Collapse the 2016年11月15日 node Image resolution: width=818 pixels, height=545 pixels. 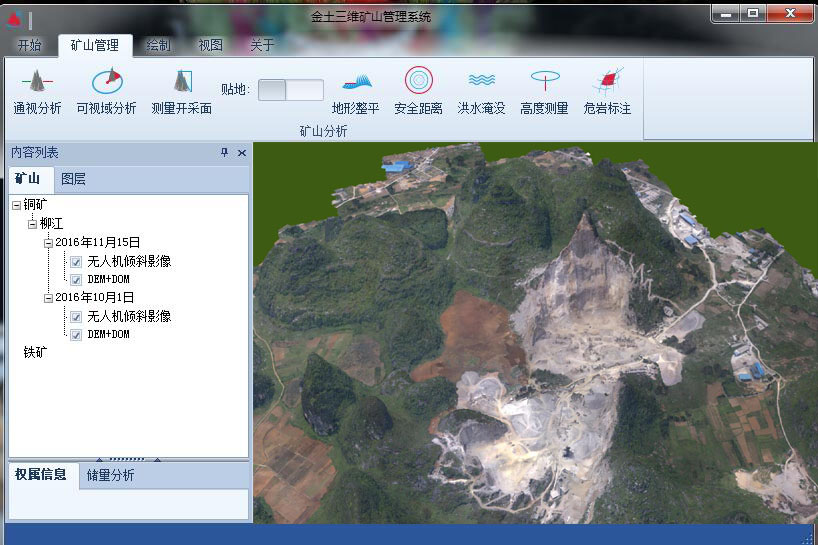coord(49,243)
